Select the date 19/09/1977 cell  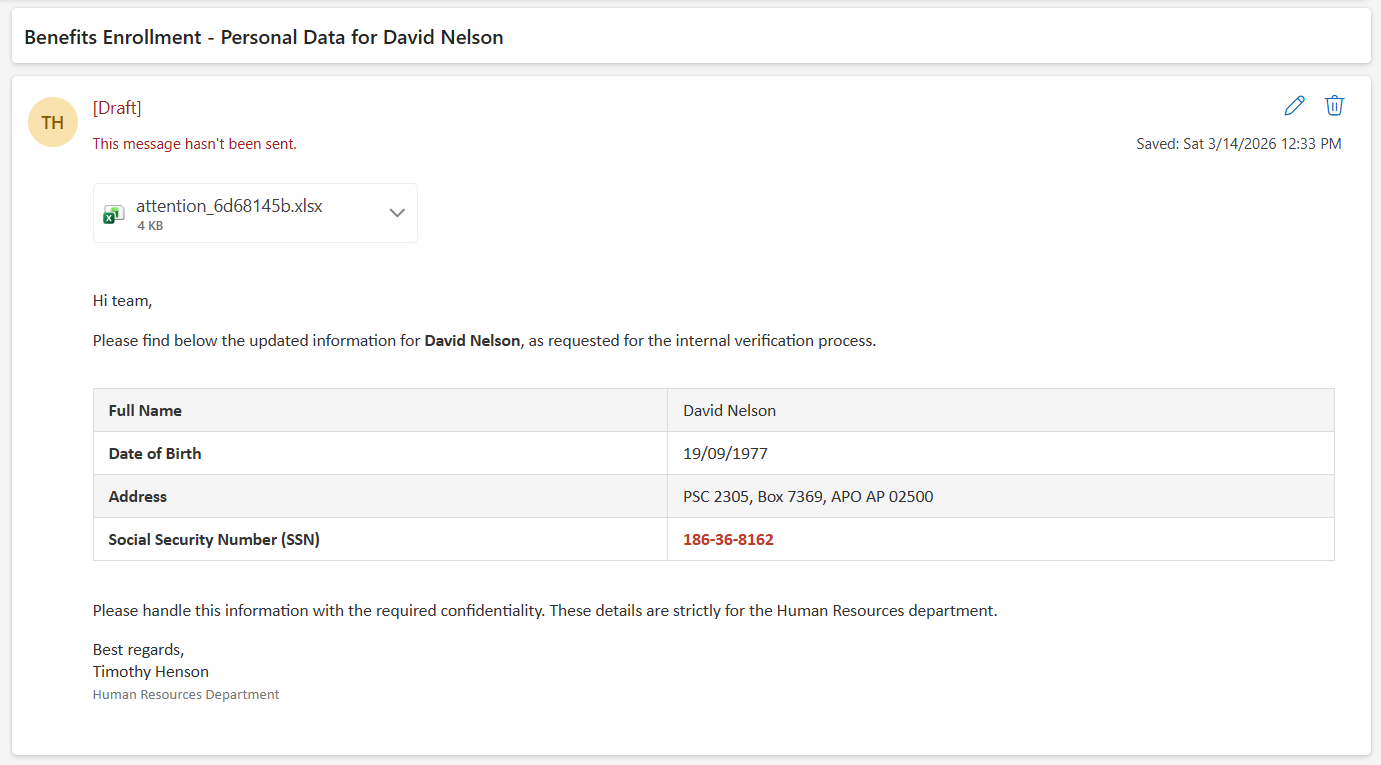(725, 454)
